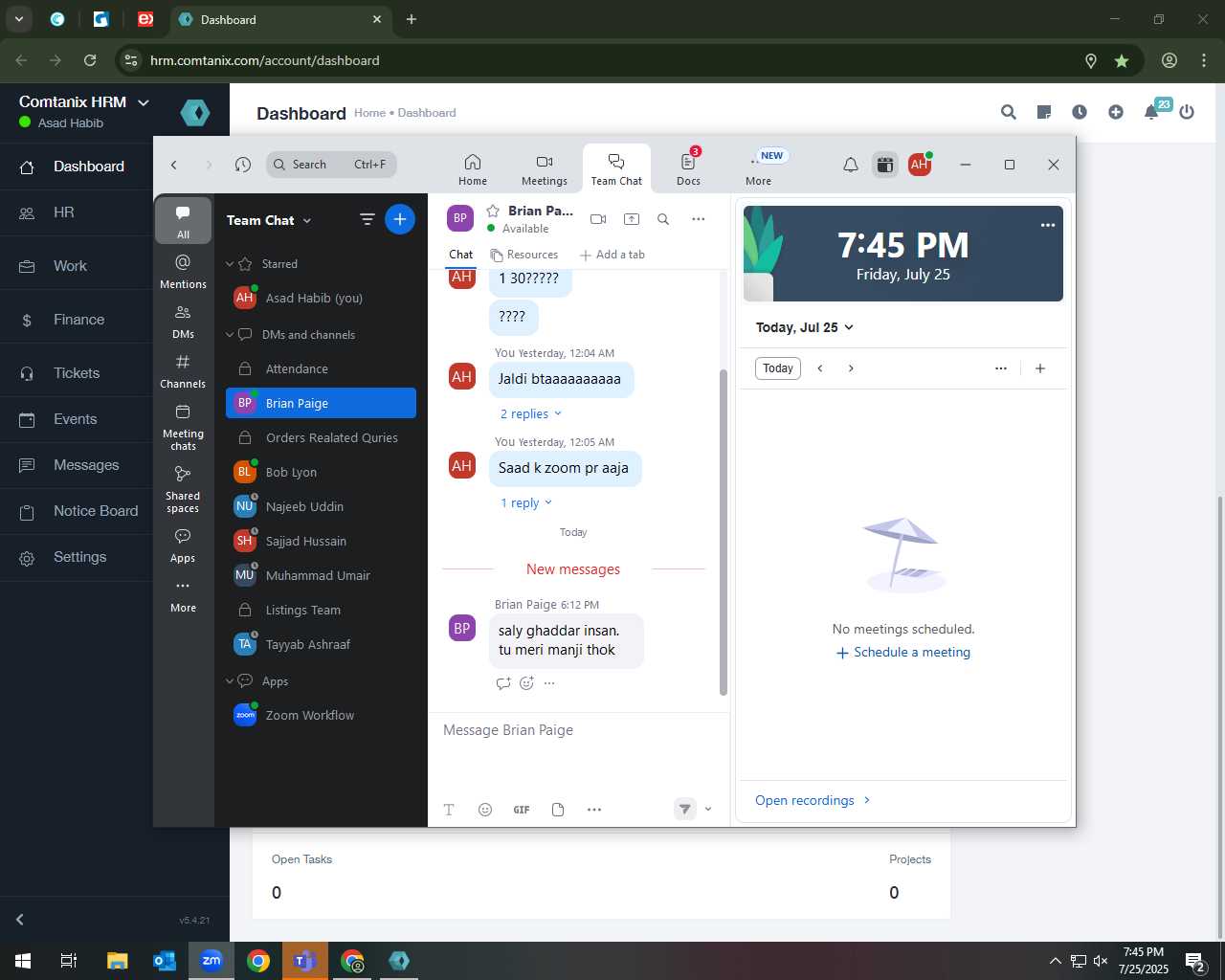This screenshot has width=1225, height=980.
Task: Click the chat message list scrollbar
Action: tap(723, 531)
